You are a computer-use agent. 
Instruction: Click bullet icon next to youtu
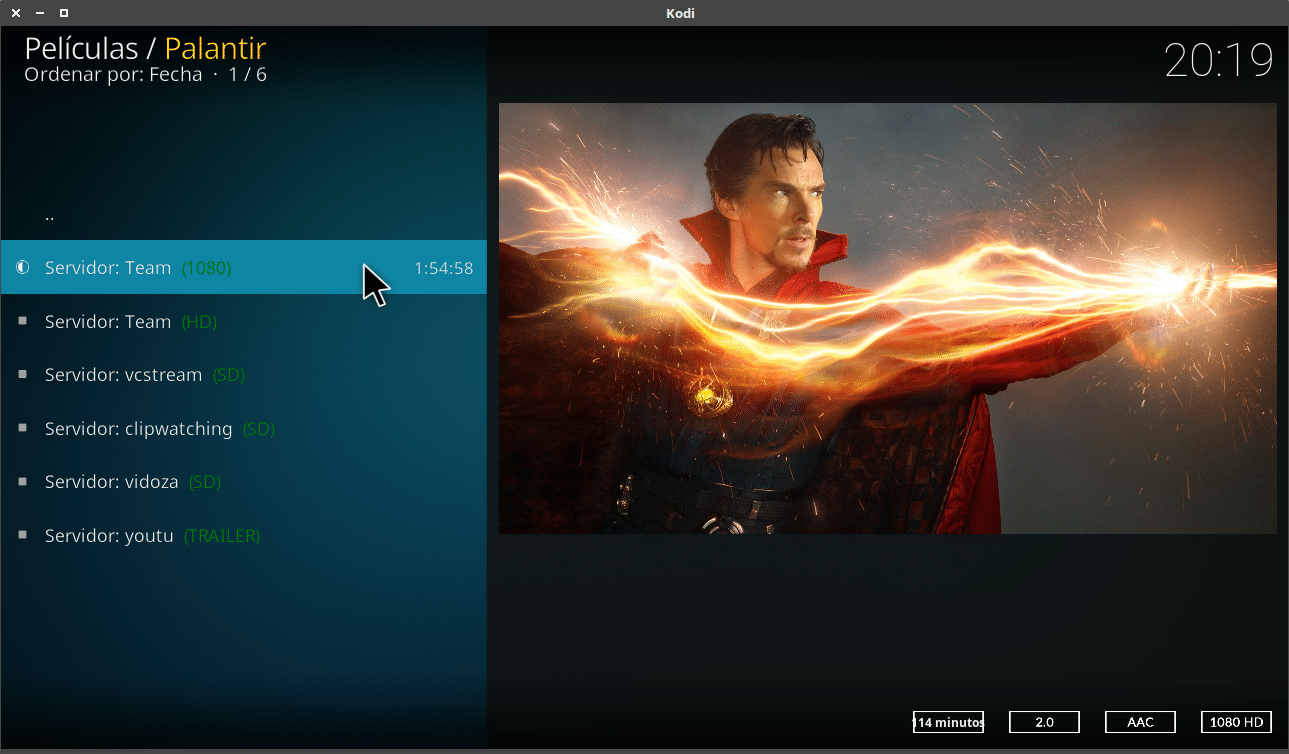pos(23,536)
